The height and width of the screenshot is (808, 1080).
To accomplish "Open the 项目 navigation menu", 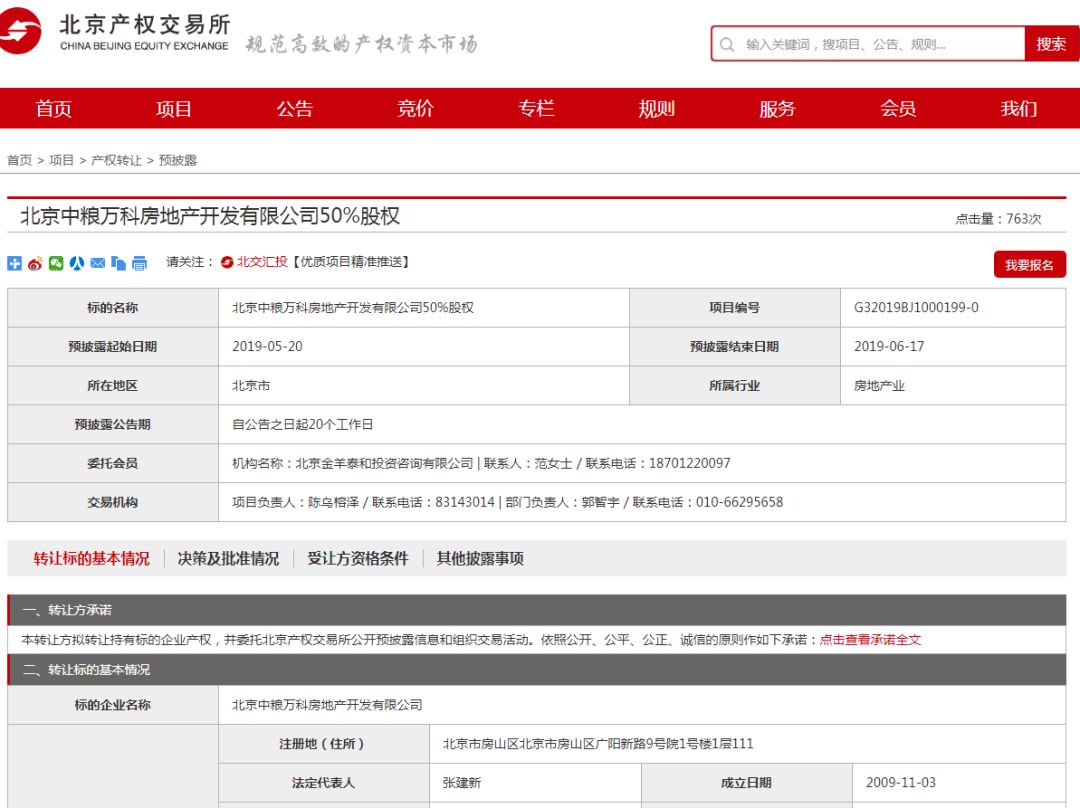I will (174, 109).
